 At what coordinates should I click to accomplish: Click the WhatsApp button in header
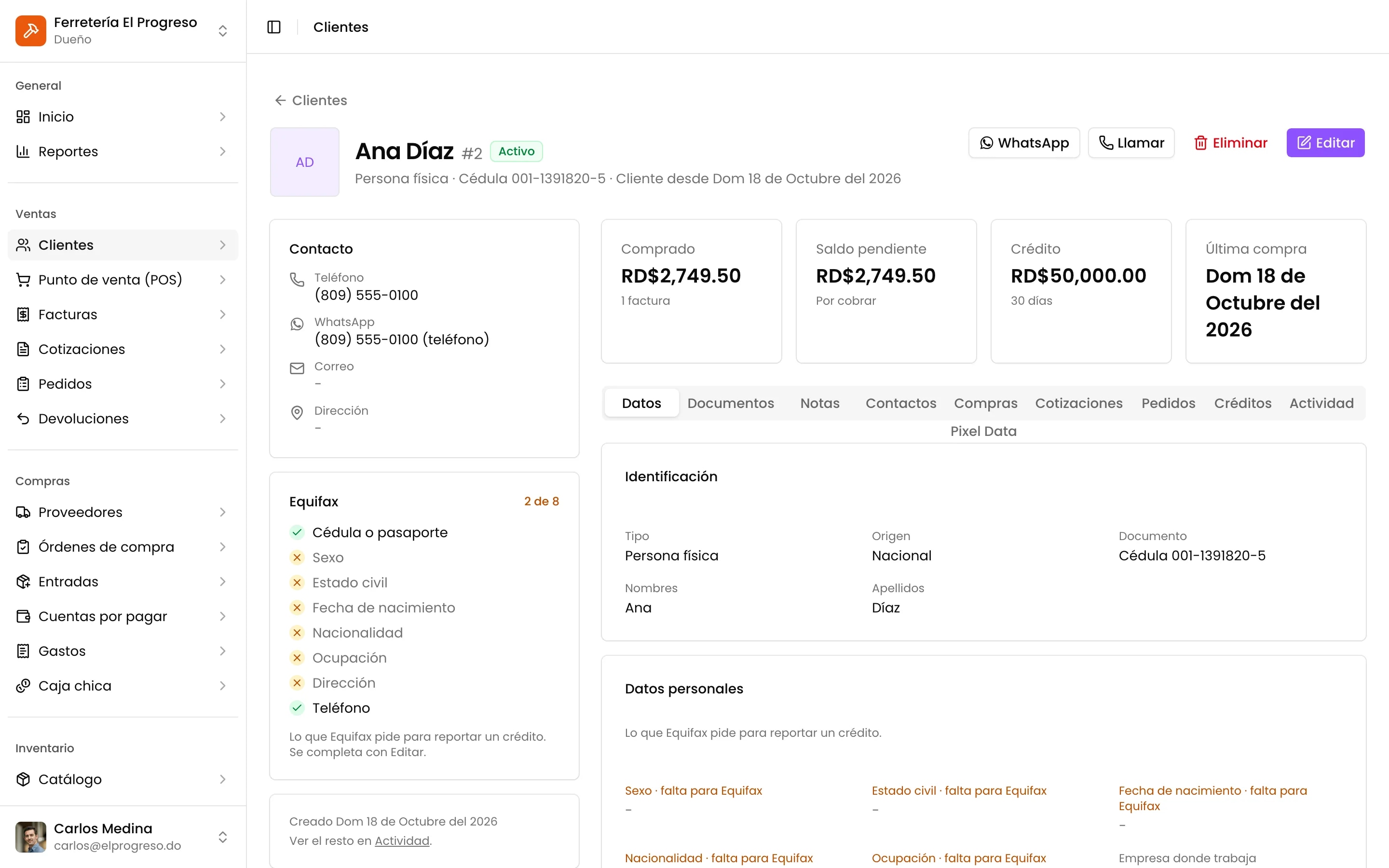point(1024,142)
